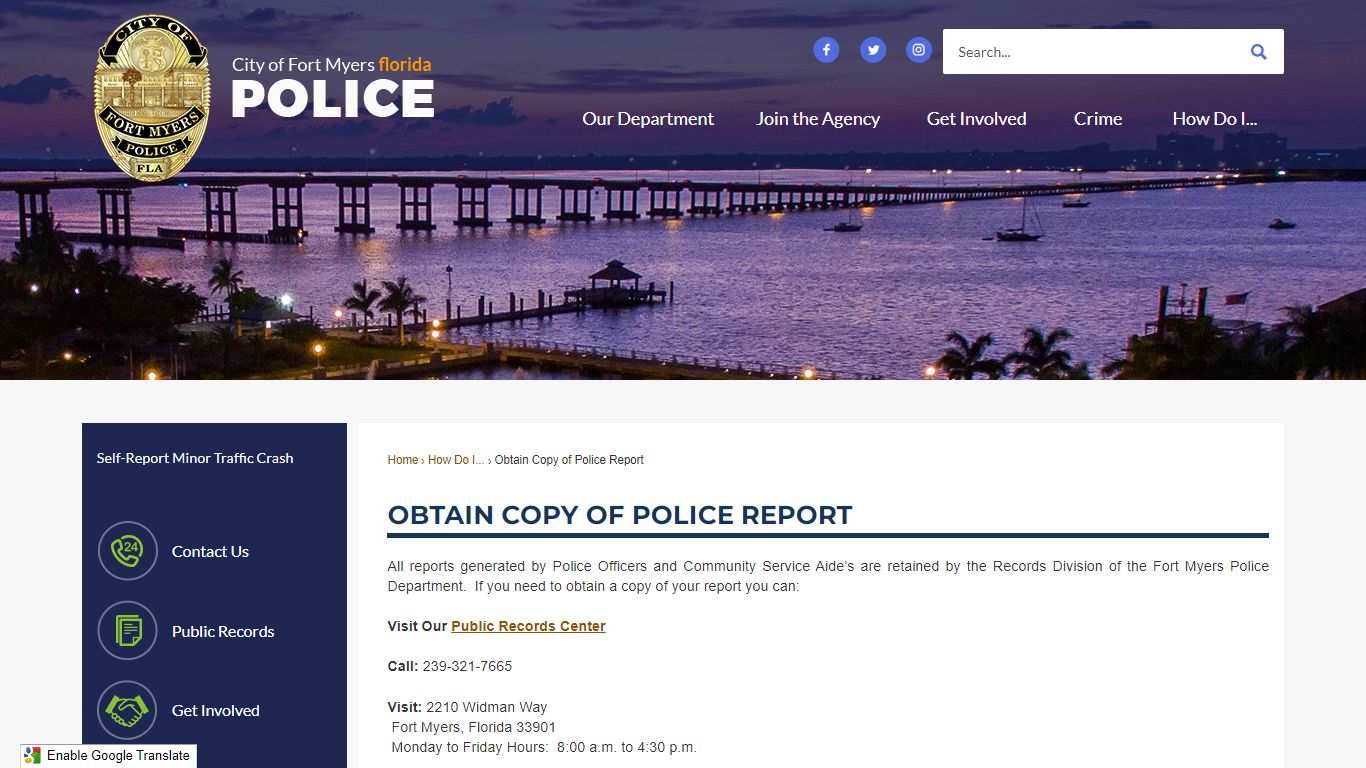1366x768 pixels.
Task: Open the How Do I... navigation menu
Action: coord(1215,119)
